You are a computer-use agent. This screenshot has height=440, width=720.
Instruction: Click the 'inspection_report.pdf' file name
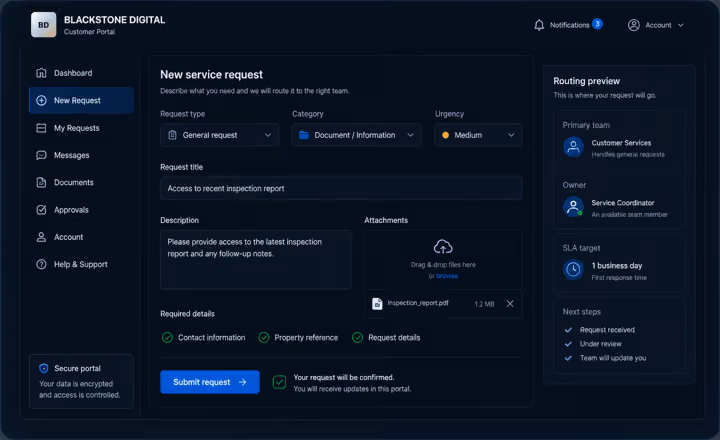418,303
